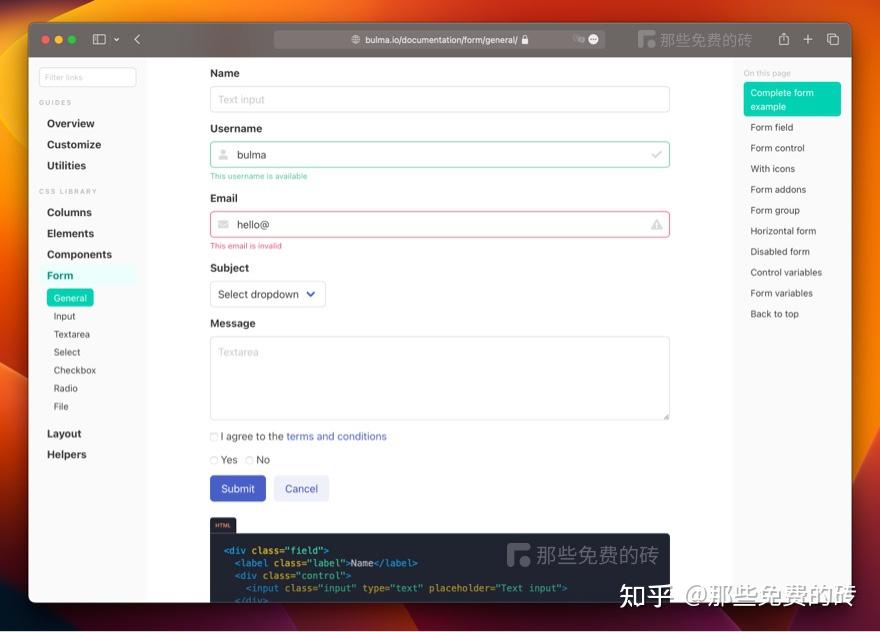Open the chevron menu beside the sidebar button

click(114, 39)
